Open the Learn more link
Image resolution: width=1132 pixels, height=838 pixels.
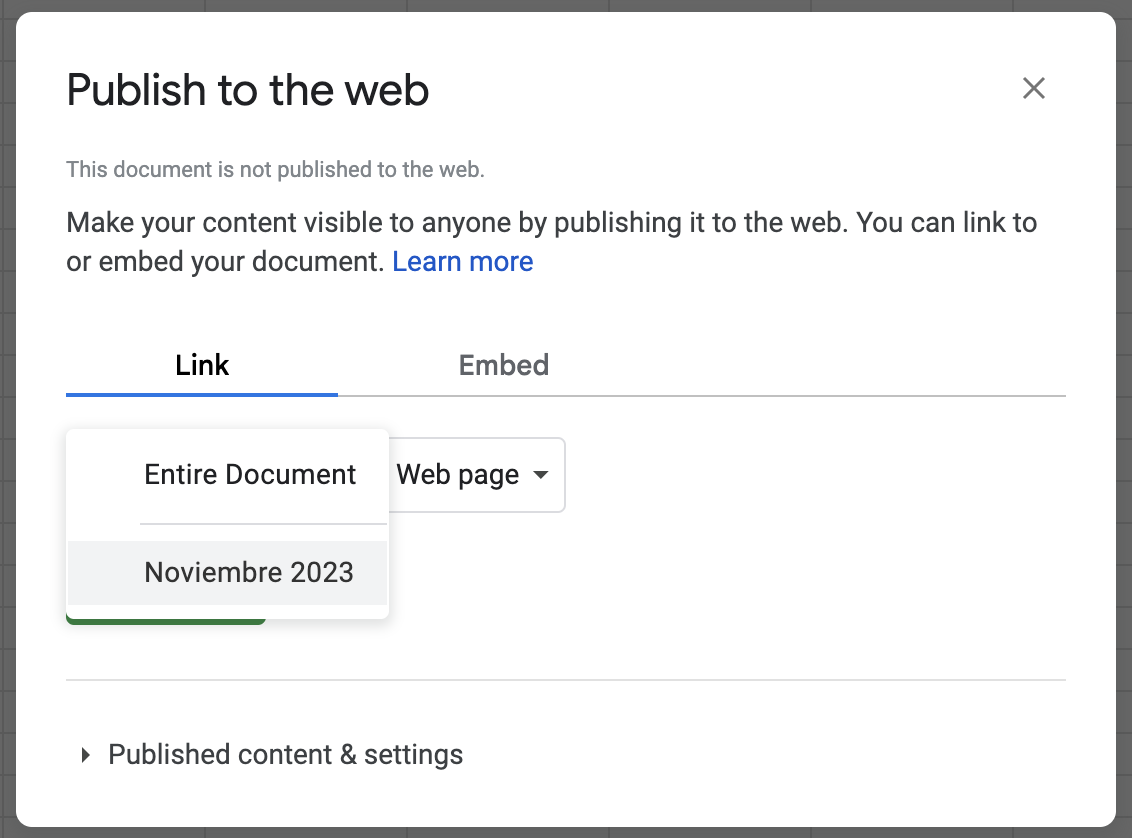coord(462,262)
